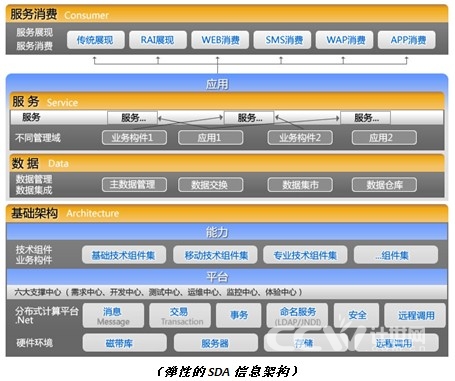Click the 业务构件2 box
The height and width of the screenshot is (381, 455).
coord(300,138)
